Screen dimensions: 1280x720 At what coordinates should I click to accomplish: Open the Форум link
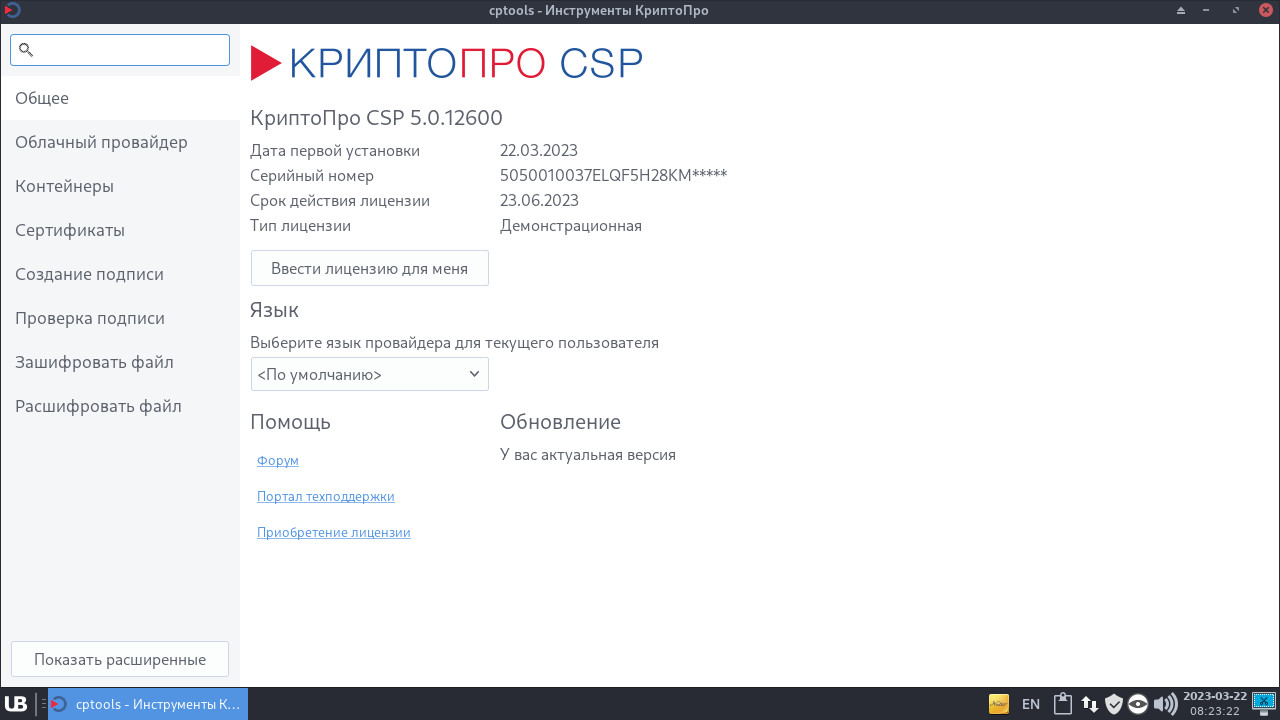[x=278, y=461]
